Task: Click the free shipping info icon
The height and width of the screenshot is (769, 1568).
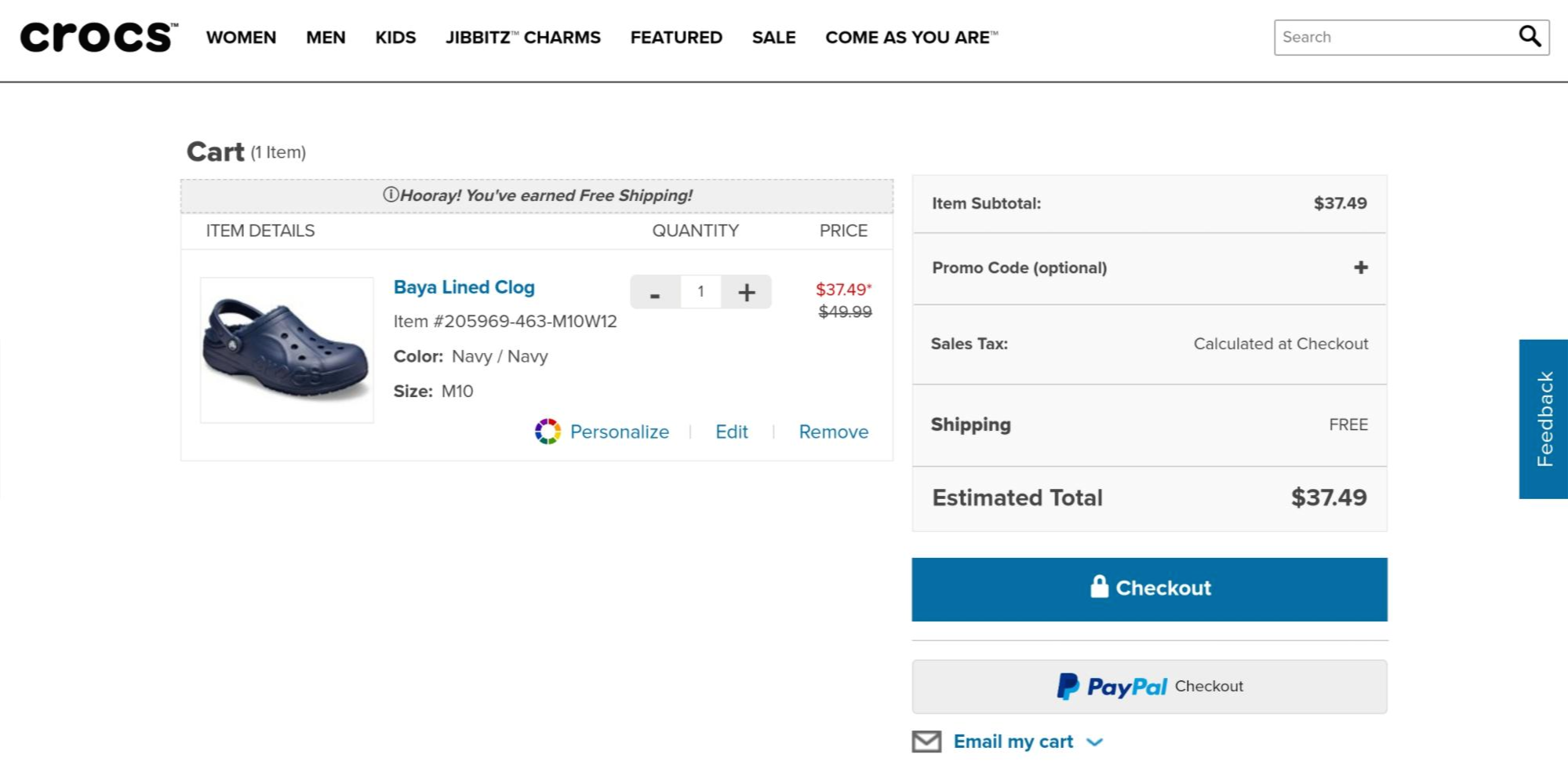Action: (391, 195)
